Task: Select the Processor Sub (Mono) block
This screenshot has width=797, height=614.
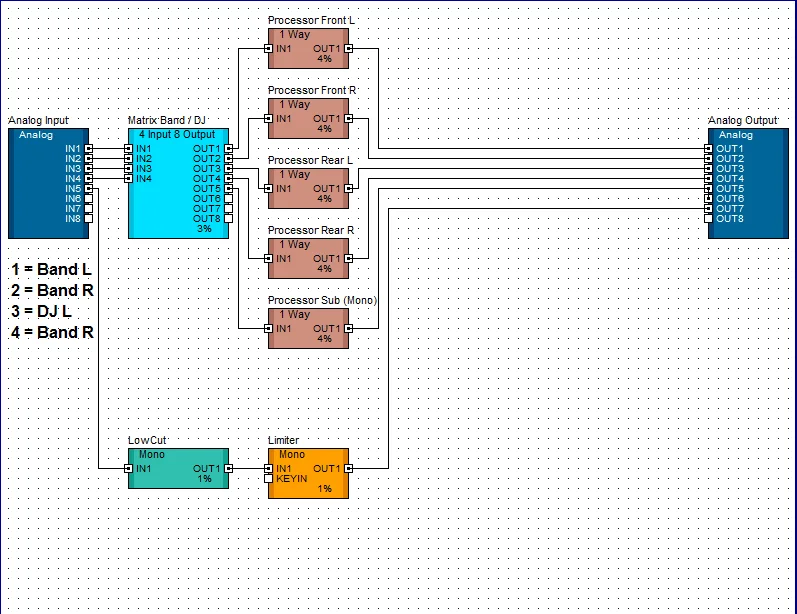Action: [309, 329]
